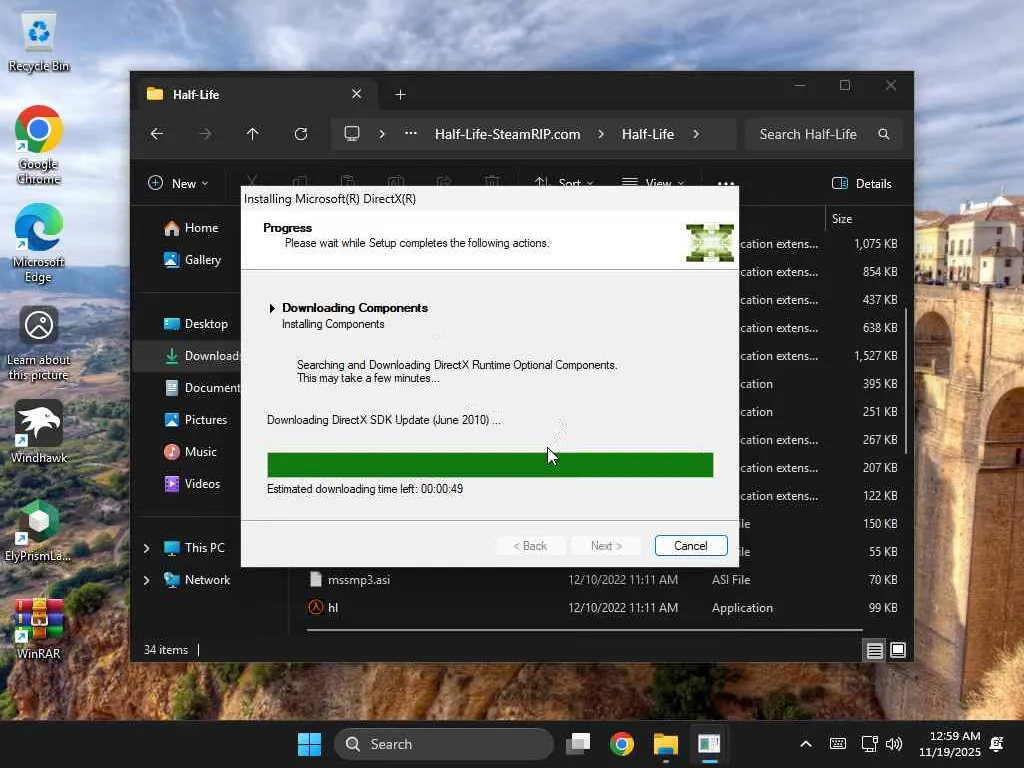Open volume control in system tray
The image size is (1024, 768).
click(x=894, y=744)
